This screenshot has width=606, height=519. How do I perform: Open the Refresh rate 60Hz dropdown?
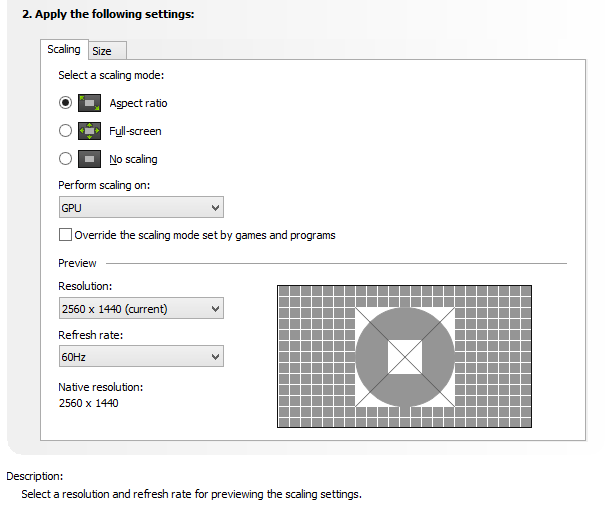[140, 357]
